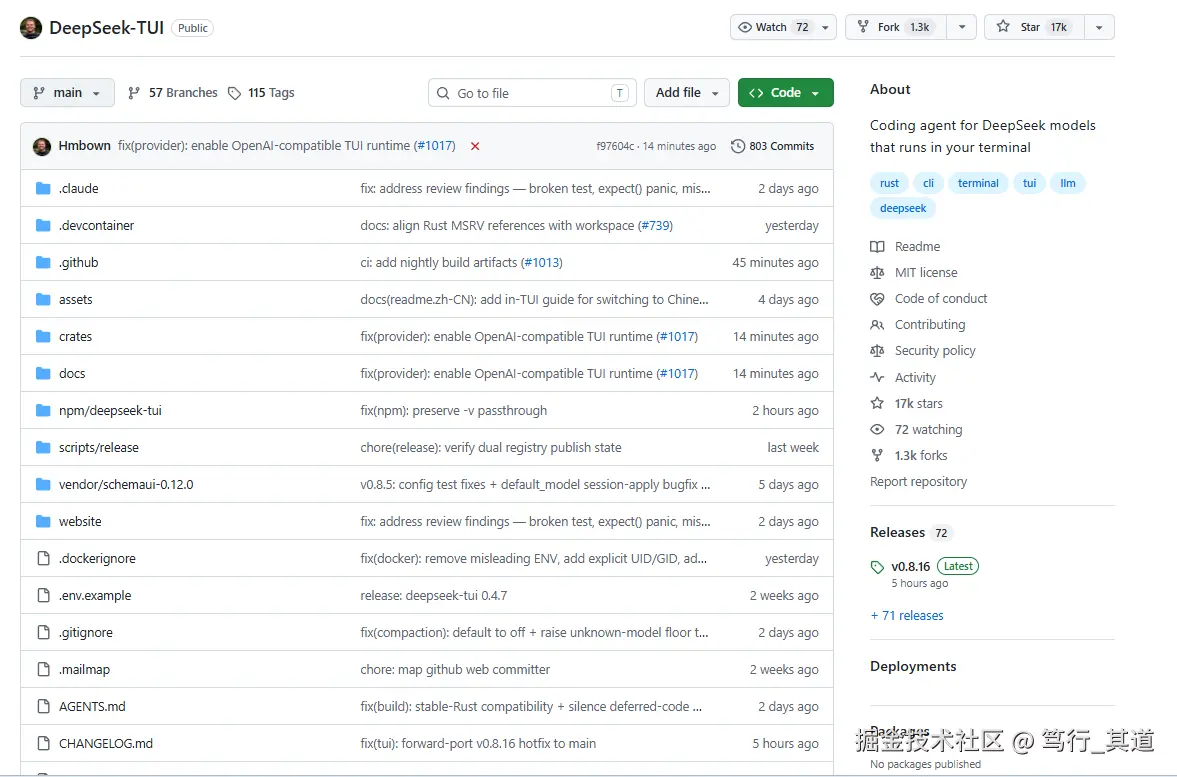Screen dimensions: 1177x777
Task: Click the Readme book icon
Action: (x=877, y=246)
